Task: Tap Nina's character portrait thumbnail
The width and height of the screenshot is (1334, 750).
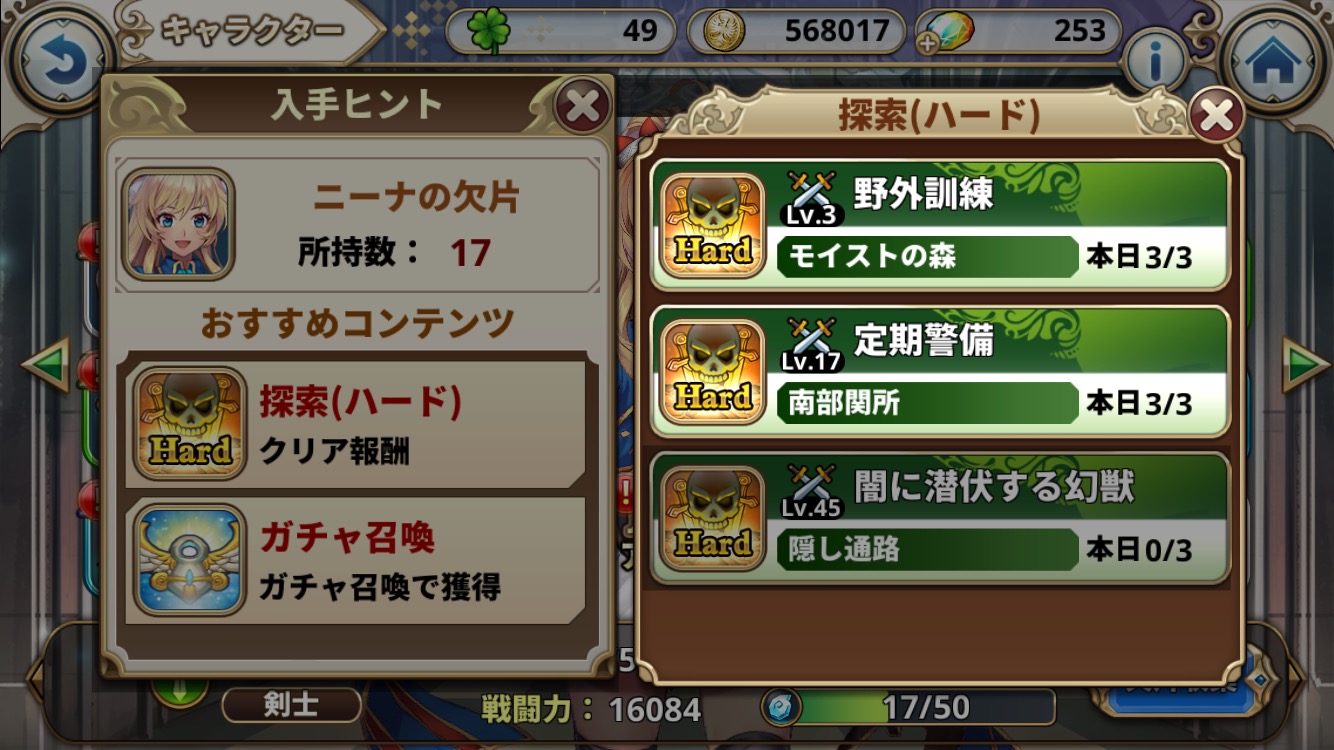Action: pos(178,223)
